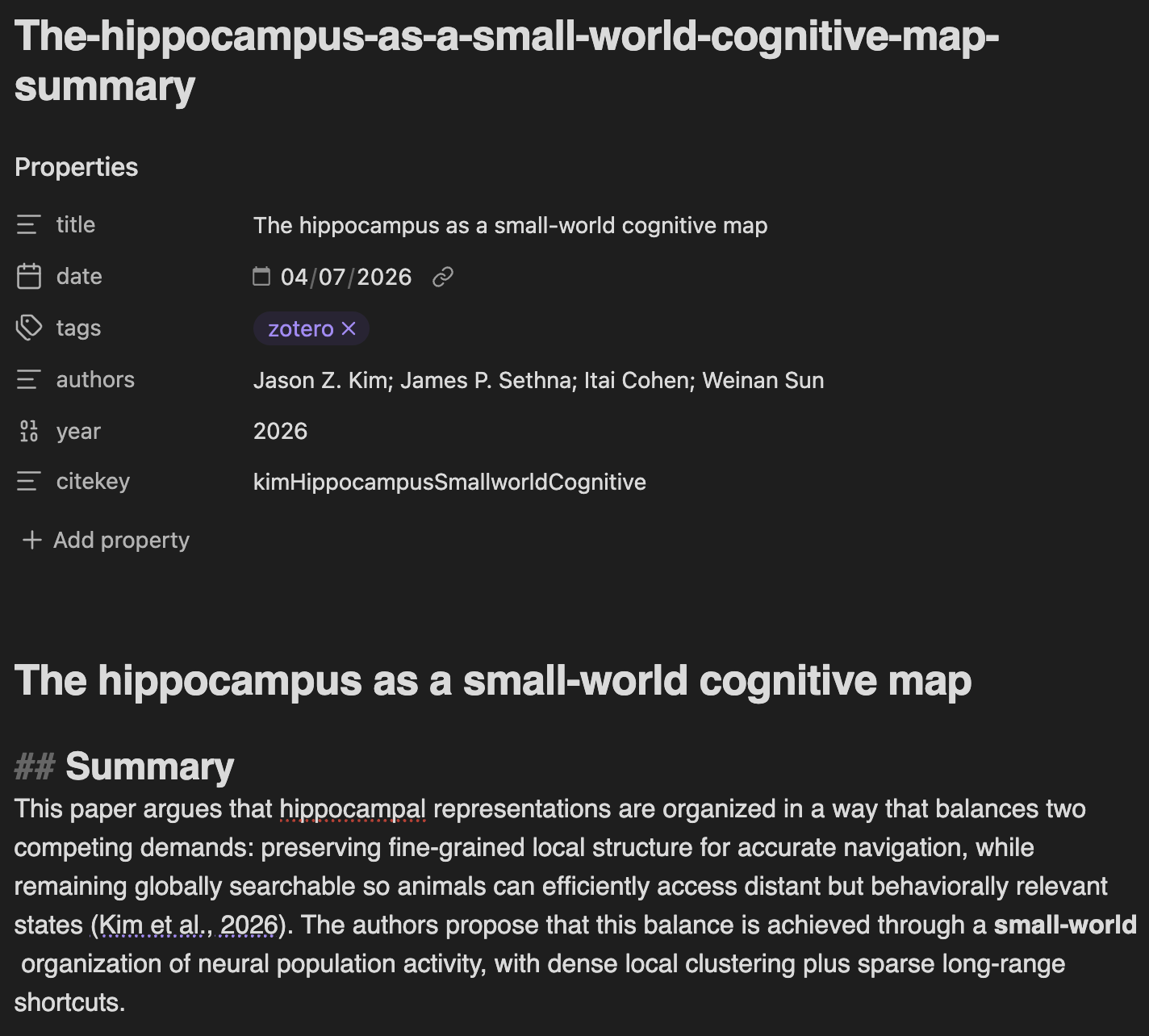Open the date picker icon before 04/07/2026
Viewport: 1149px width, 1036px height.
point(261,277)
